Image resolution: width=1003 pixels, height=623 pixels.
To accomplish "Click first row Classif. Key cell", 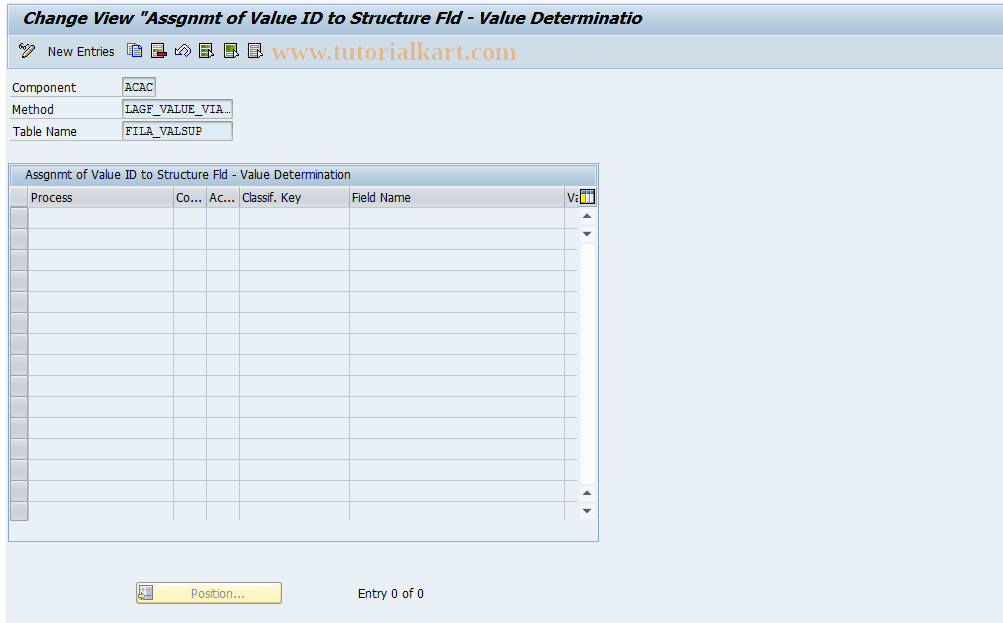I will coord(294,218).
